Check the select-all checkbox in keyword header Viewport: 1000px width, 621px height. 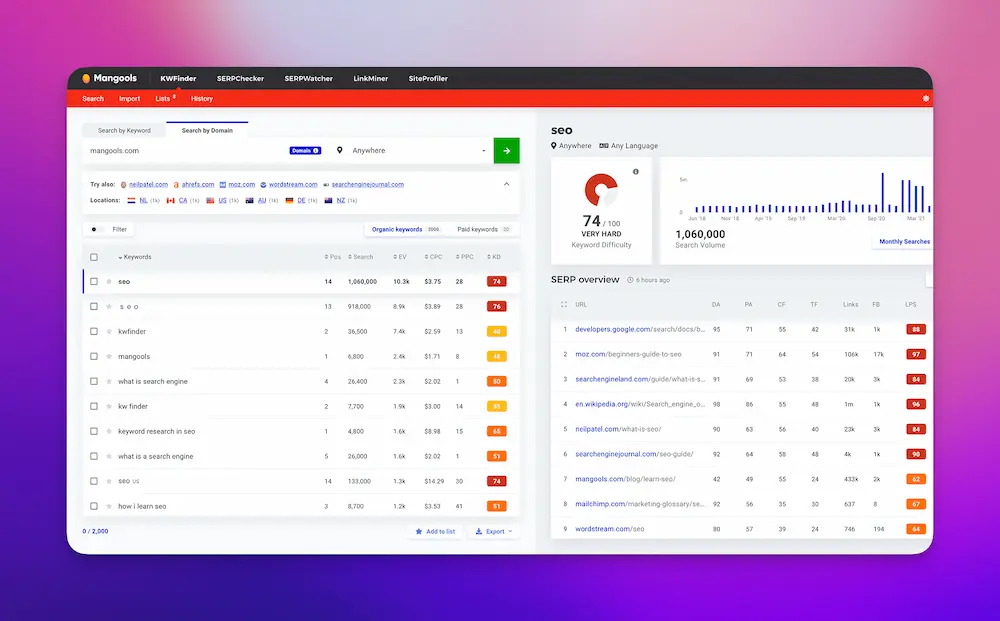tap(92, 256)
